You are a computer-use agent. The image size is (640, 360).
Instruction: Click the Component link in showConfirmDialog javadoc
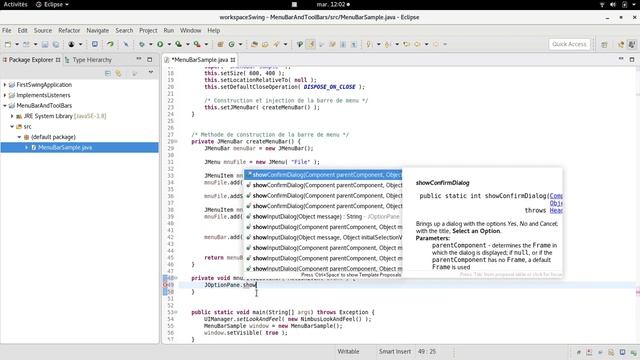click(556, 196)
